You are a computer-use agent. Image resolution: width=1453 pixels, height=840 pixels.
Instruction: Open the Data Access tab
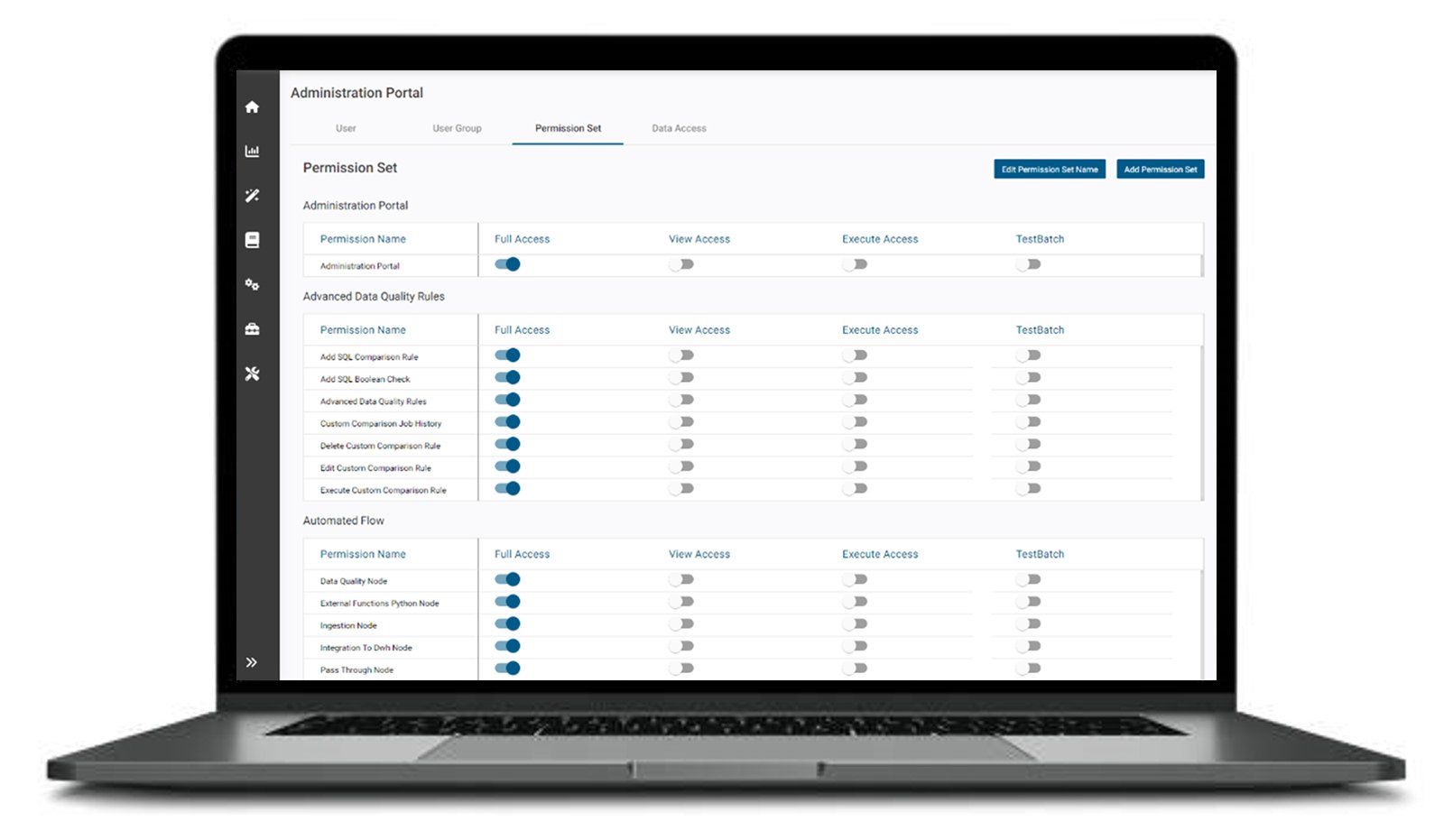pos(679,128)
